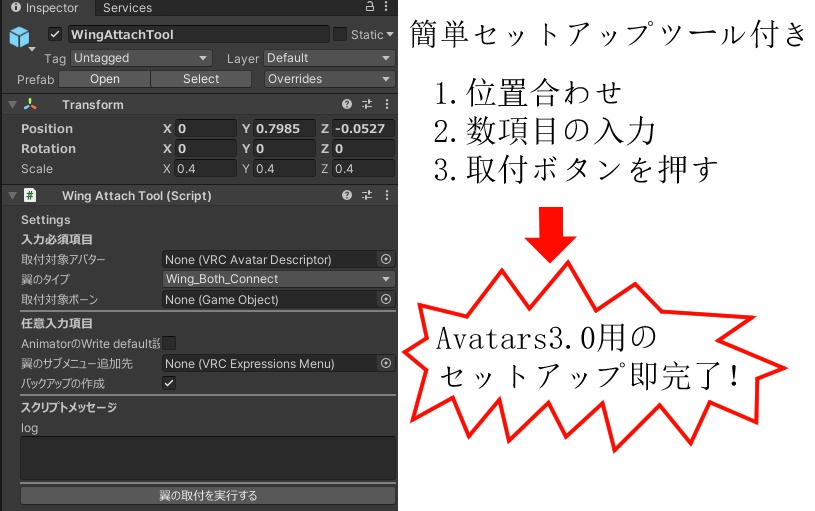Click the Rotation X field
Screen dimensions: 815x511
(x=206, y=149)
